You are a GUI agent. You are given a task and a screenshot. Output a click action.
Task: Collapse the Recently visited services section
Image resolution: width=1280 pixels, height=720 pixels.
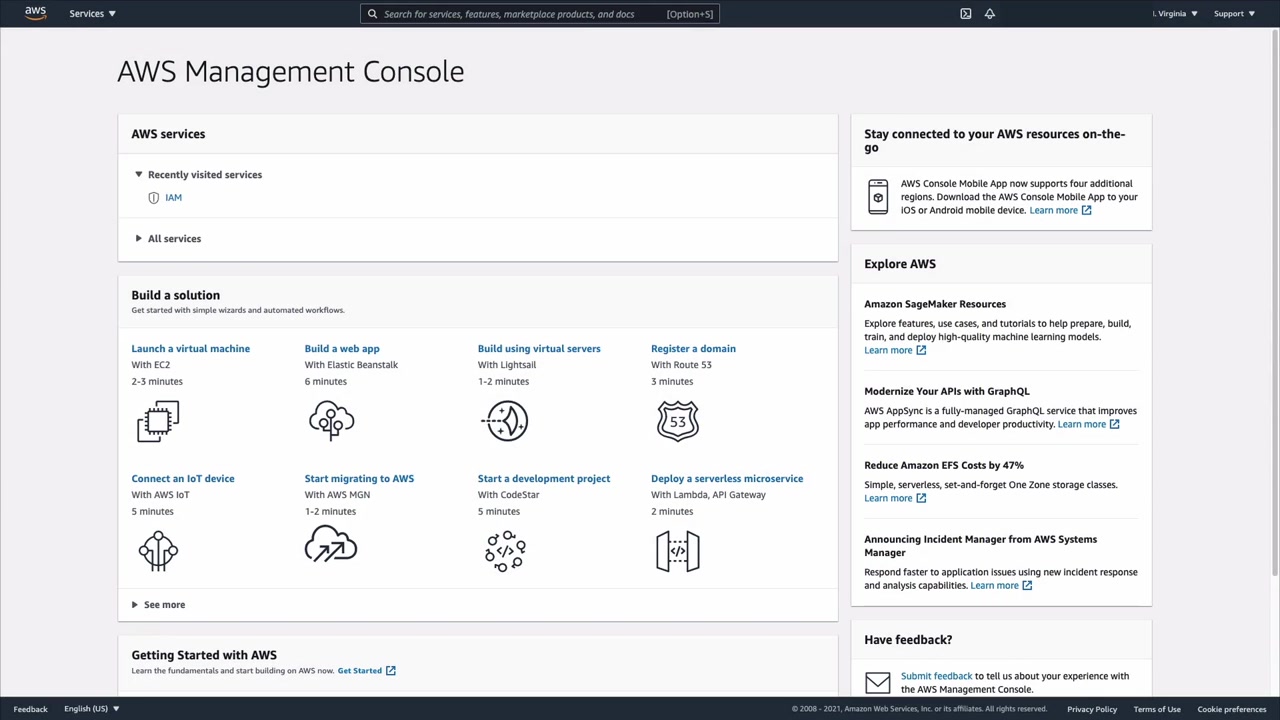(x=198, y=175)
